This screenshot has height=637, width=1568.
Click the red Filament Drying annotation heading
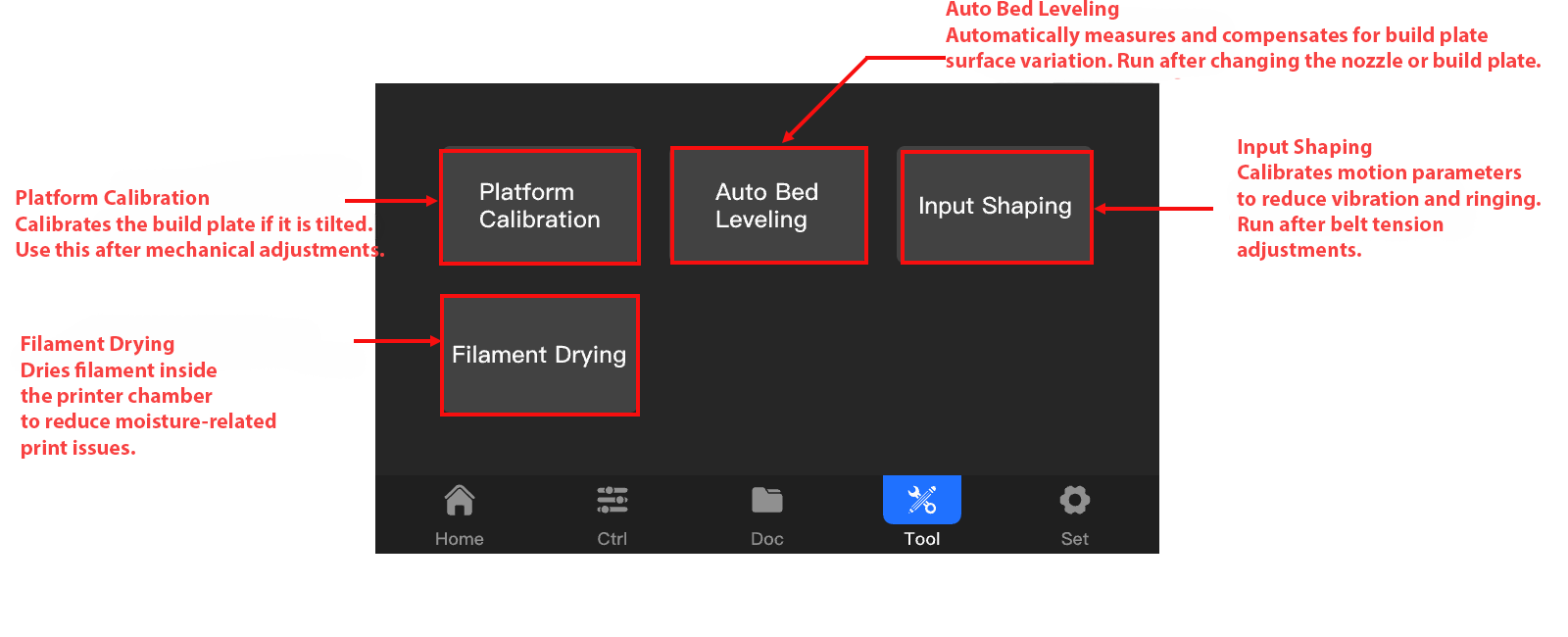tap(97, 344)
